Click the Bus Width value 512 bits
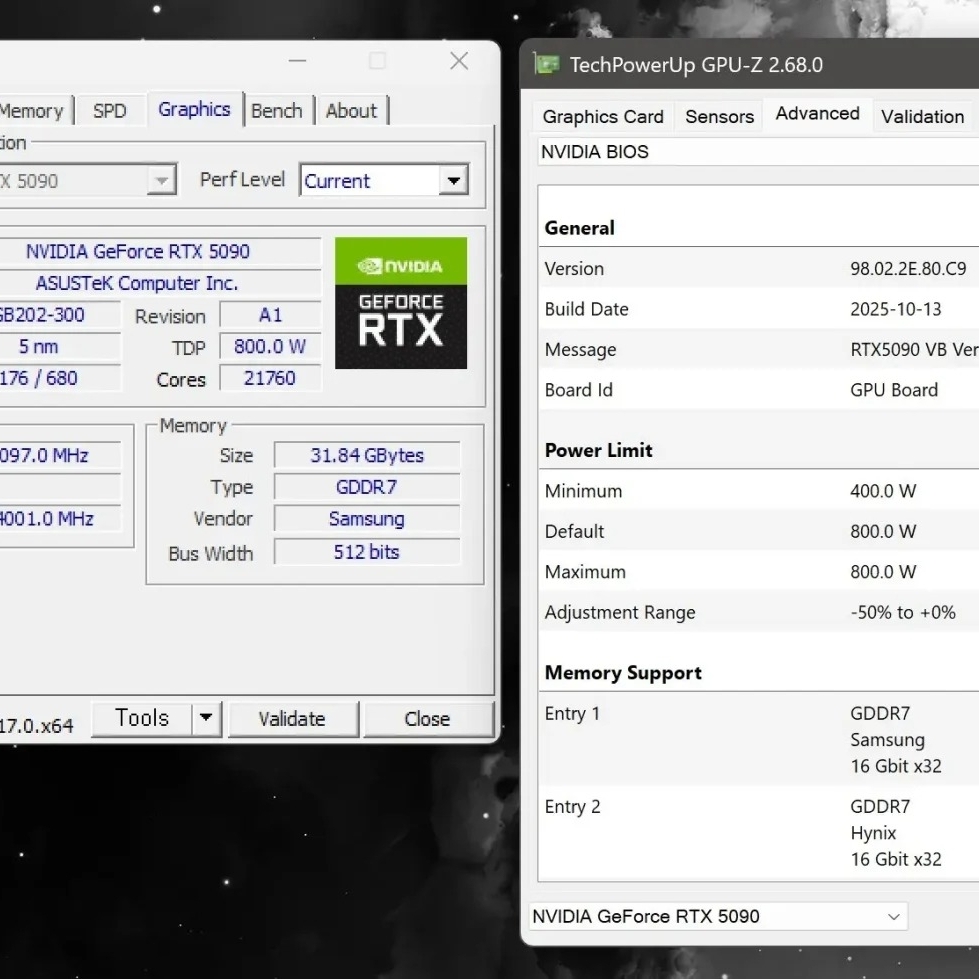 367,552
